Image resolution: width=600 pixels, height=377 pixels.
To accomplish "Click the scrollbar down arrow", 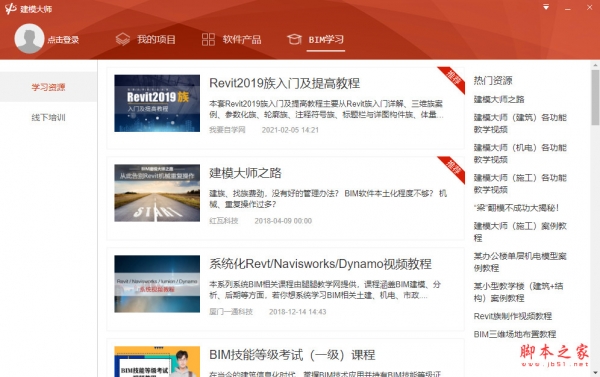I will pos(595,372).
